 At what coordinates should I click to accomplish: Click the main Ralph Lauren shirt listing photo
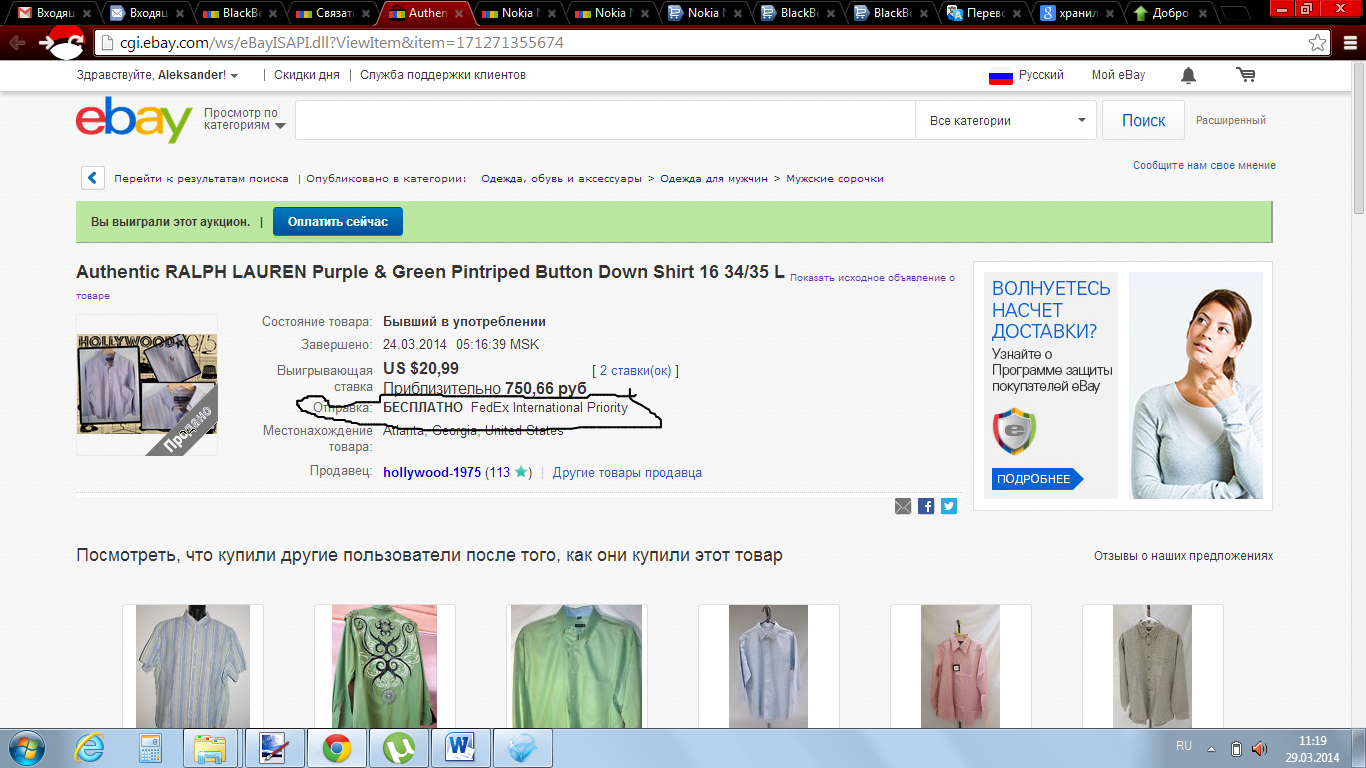coord(147,385)
